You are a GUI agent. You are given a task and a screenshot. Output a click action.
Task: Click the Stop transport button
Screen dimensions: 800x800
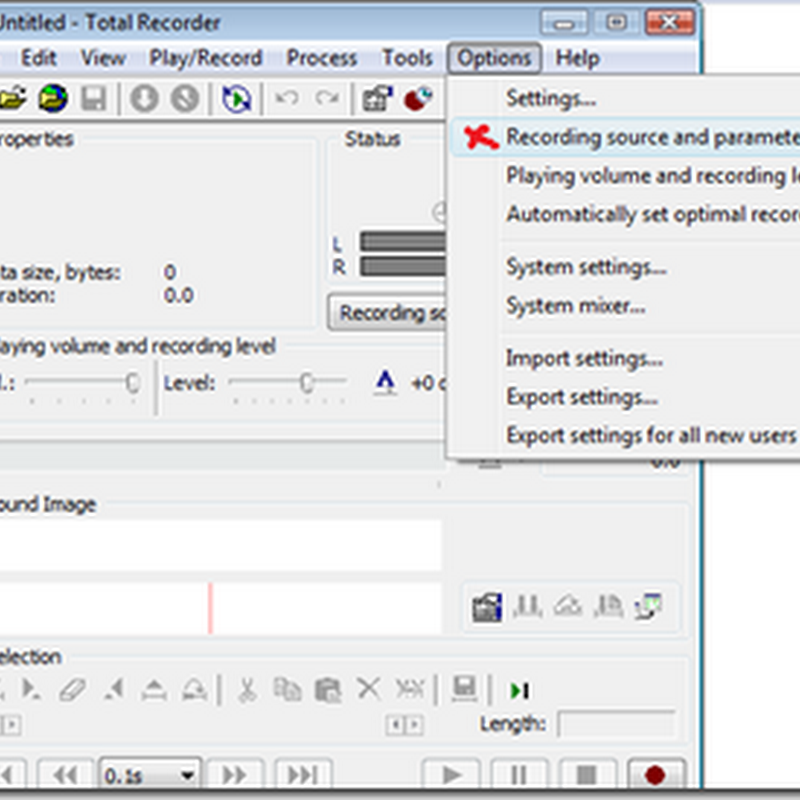587,775
